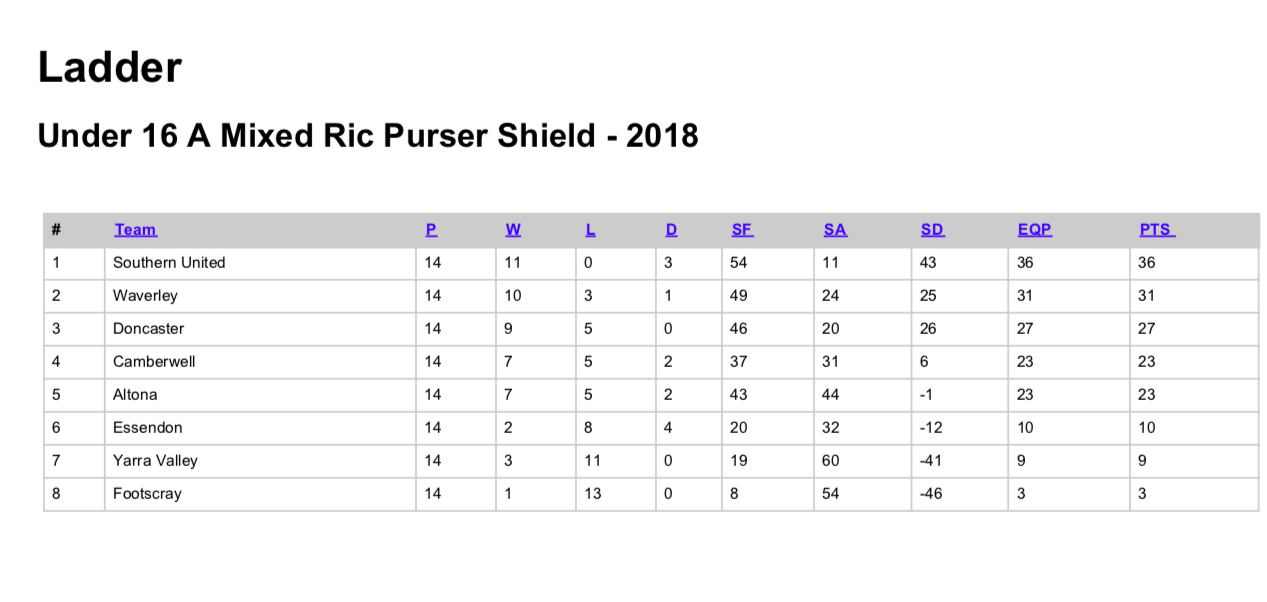1267x602 pixels.
Task: Click the SF column header link
Action: [742, 230]
